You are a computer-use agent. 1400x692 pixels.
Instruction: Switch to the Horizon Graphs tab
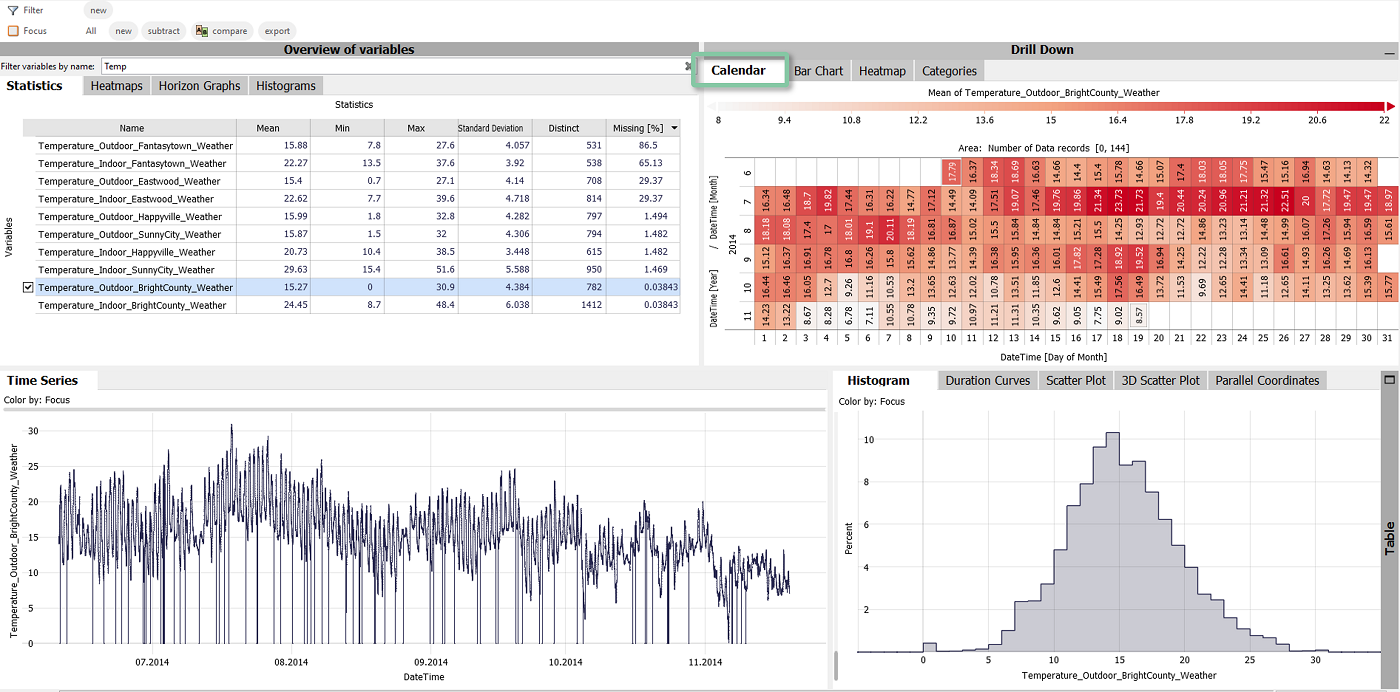199,86
